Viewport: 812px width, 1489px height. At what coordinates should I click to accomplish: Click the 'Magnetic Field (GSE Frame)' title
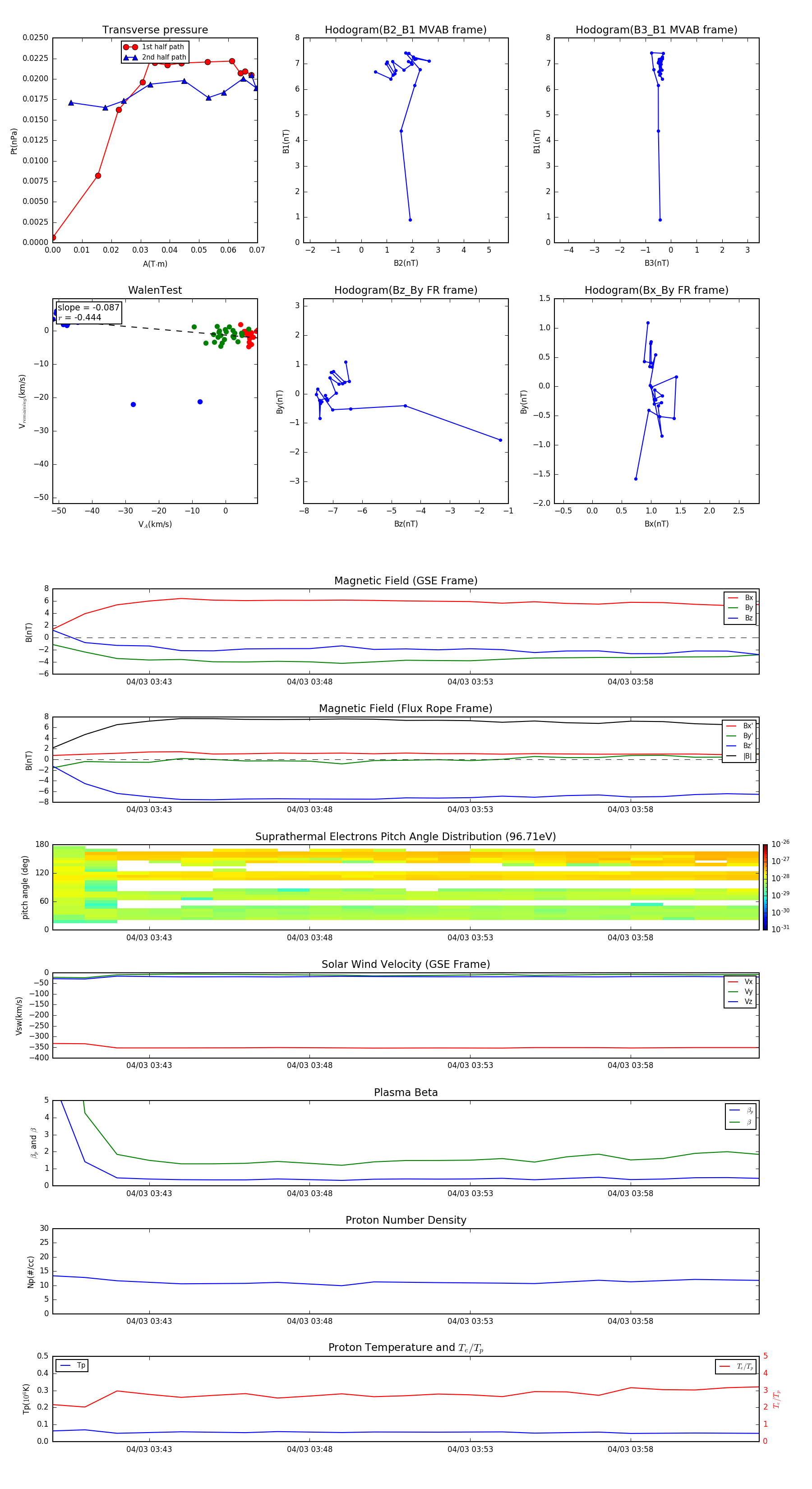tap(406, 581)
